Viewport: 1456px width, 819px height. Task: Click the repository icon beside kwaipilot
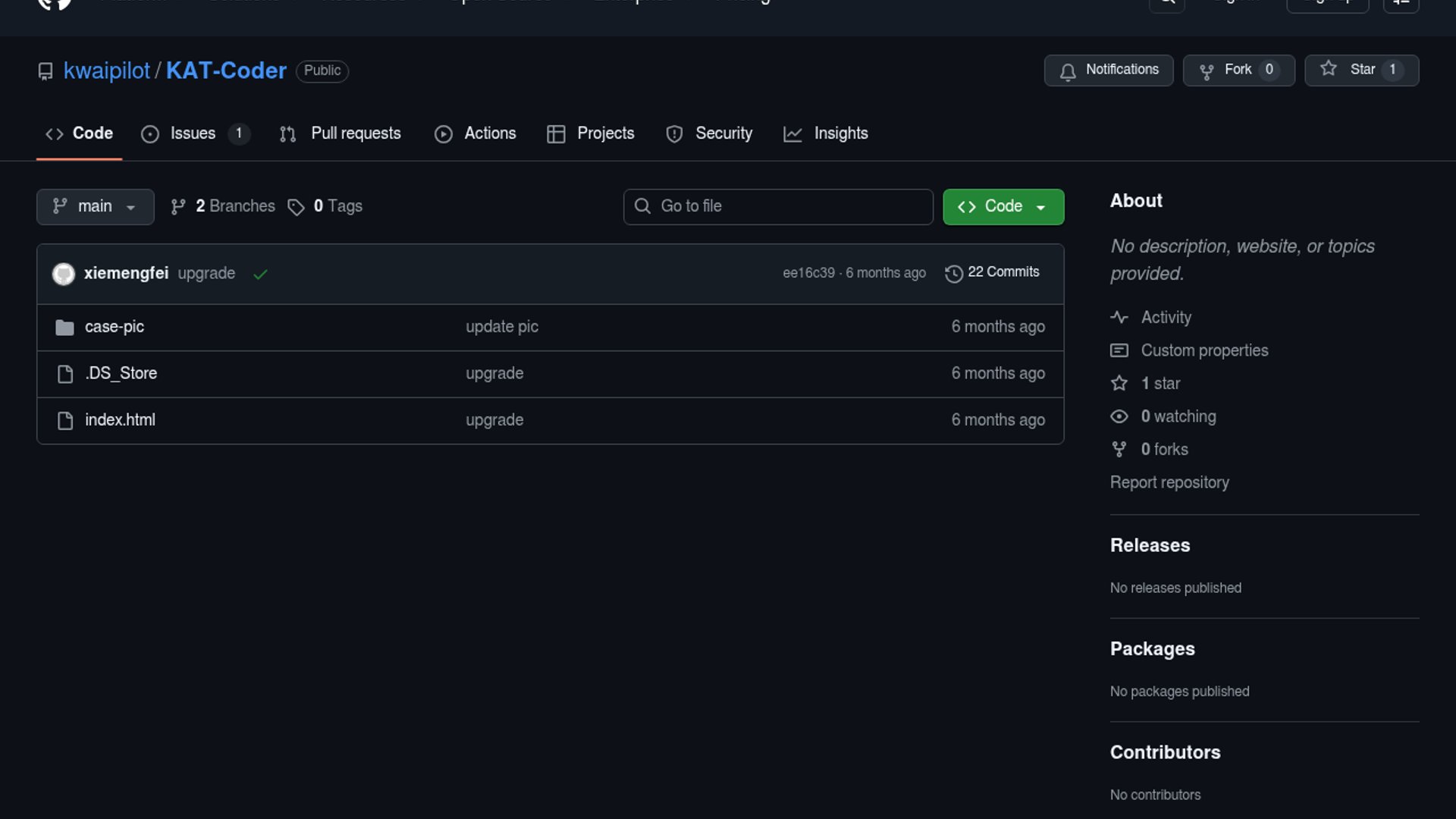(x=45, y=71)
